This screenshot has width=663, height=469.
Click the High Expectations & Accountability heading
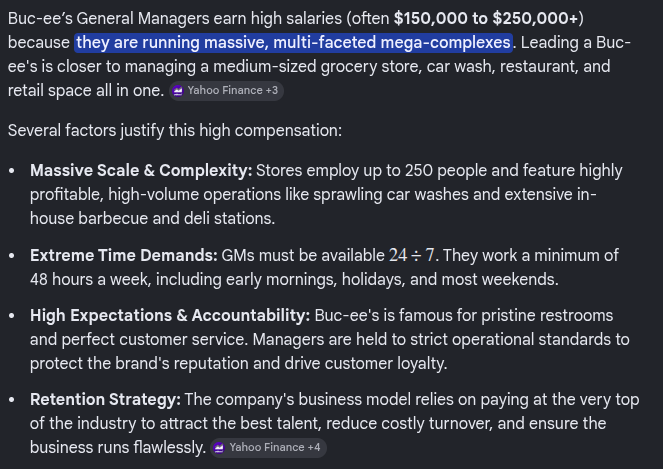pyautogui.click(x=170, y=315)
